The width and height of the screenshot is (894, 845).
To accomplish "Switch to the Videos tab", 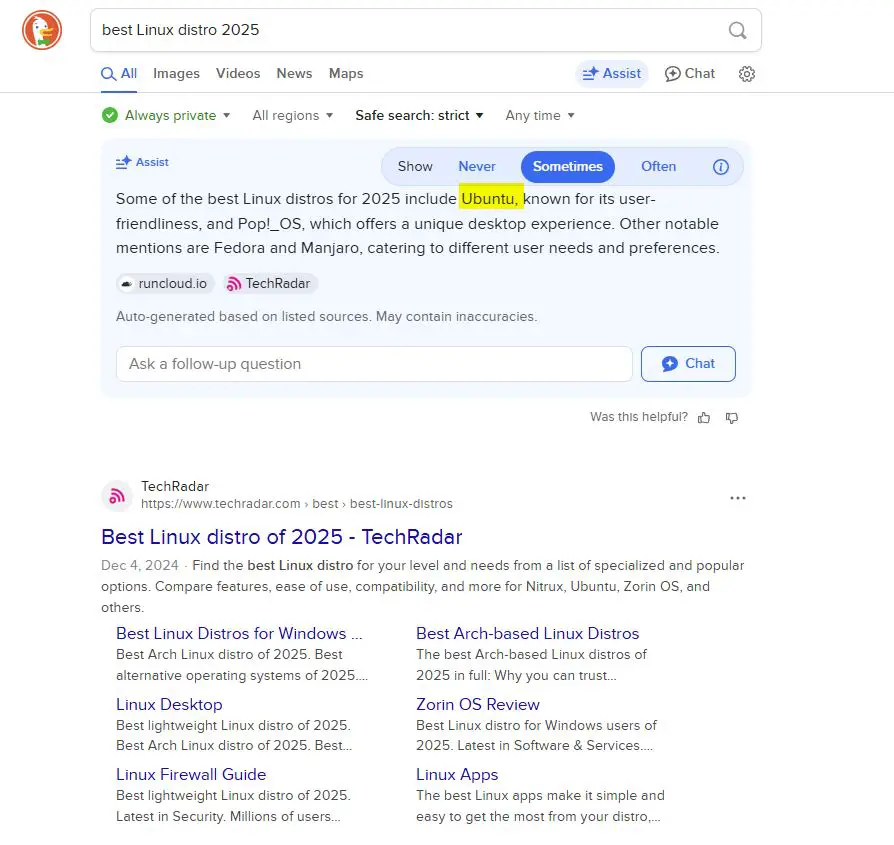I will pos(238,74).
